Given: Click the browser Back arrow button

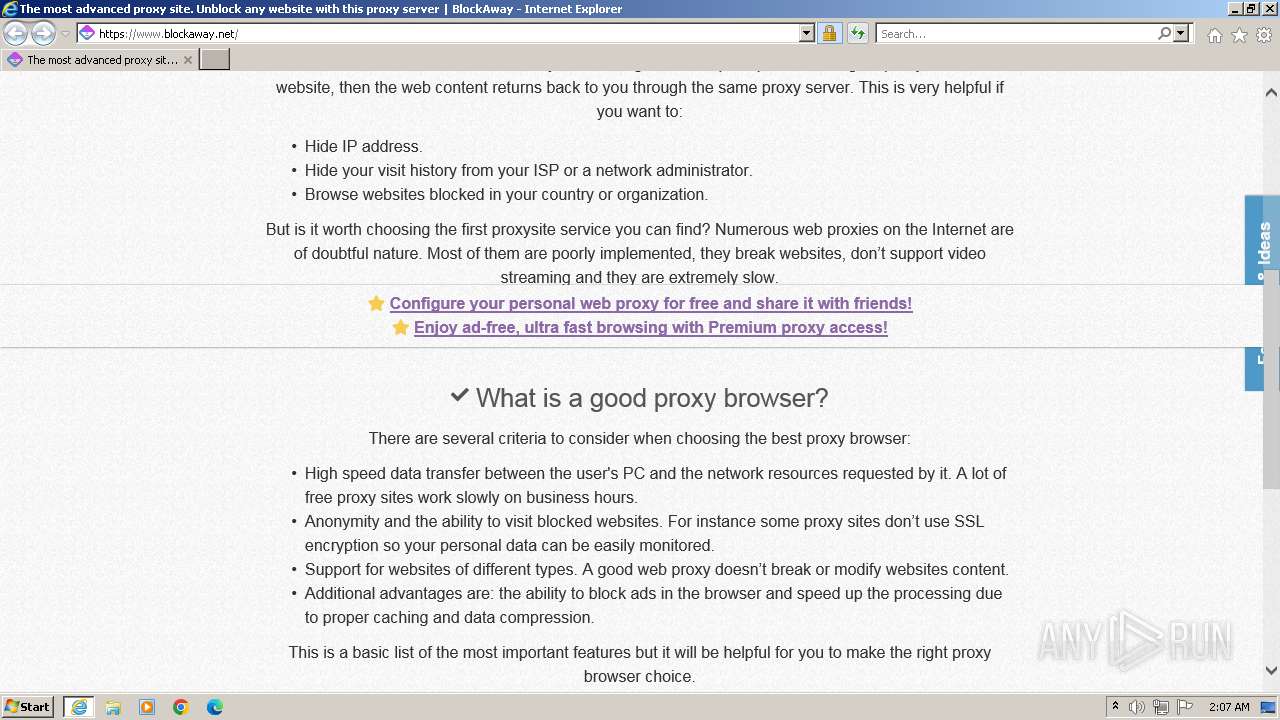Looking at the screenshot, I should click(16, 33).
